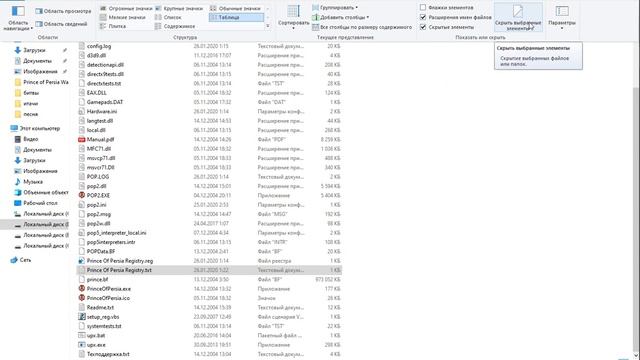Select d3d9.dll file
640x360 pixels.
(96, 56)
